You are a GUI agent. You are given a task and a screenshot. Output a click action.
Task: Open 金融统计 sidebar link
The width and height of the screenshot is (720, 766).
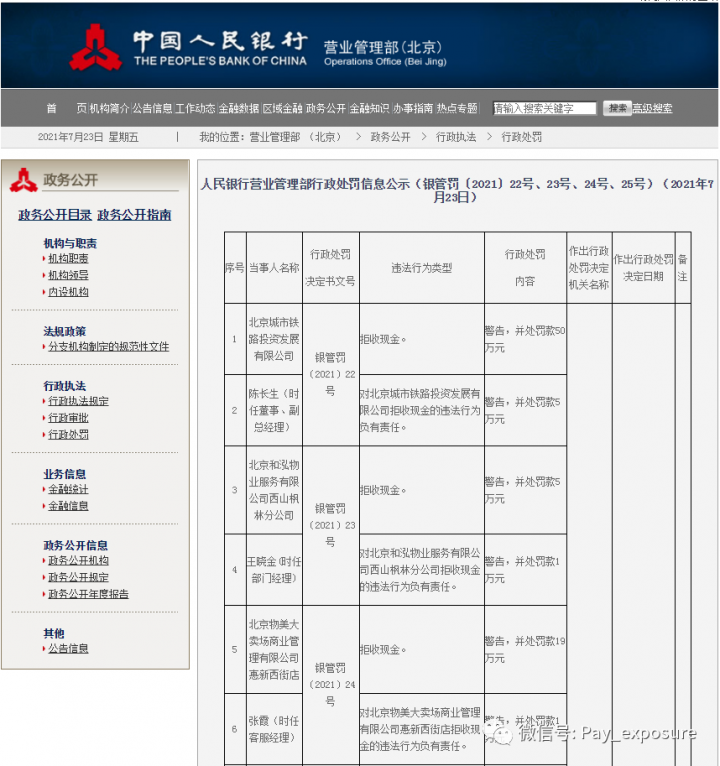click(x=68, y=489)
